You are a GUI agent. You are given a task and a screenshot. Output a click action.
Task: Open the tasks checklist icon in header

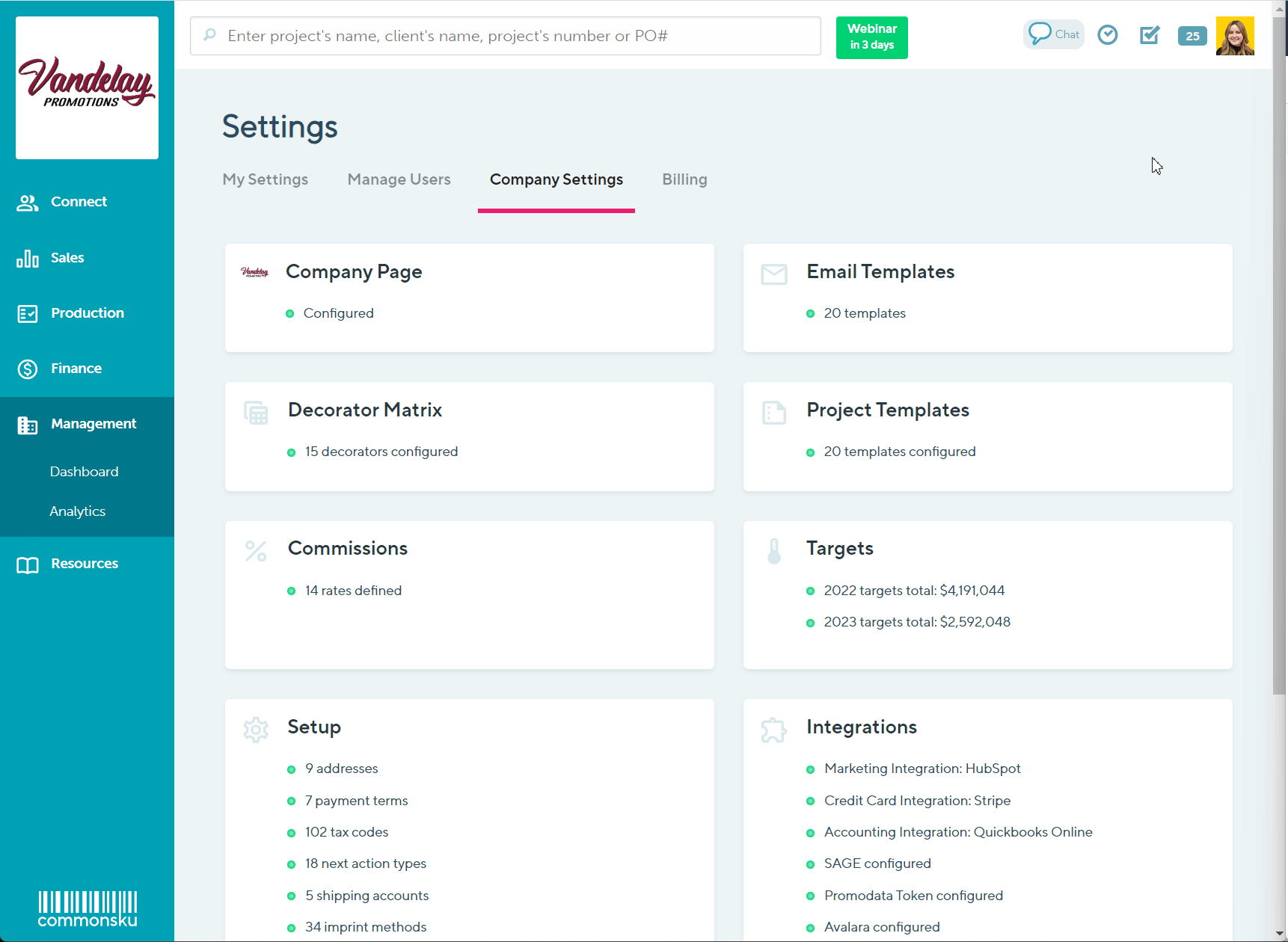coord(1149,35)
